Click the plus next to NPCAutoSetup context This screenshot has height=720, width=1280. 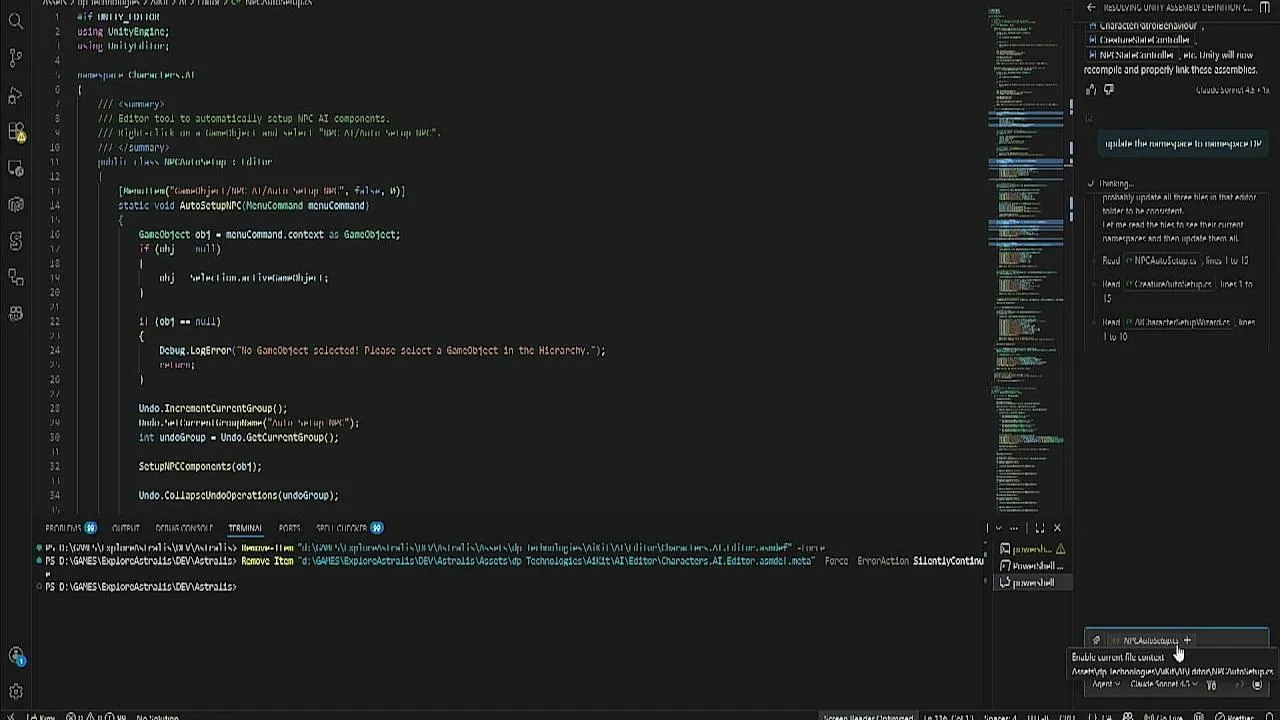(1187, 640)
